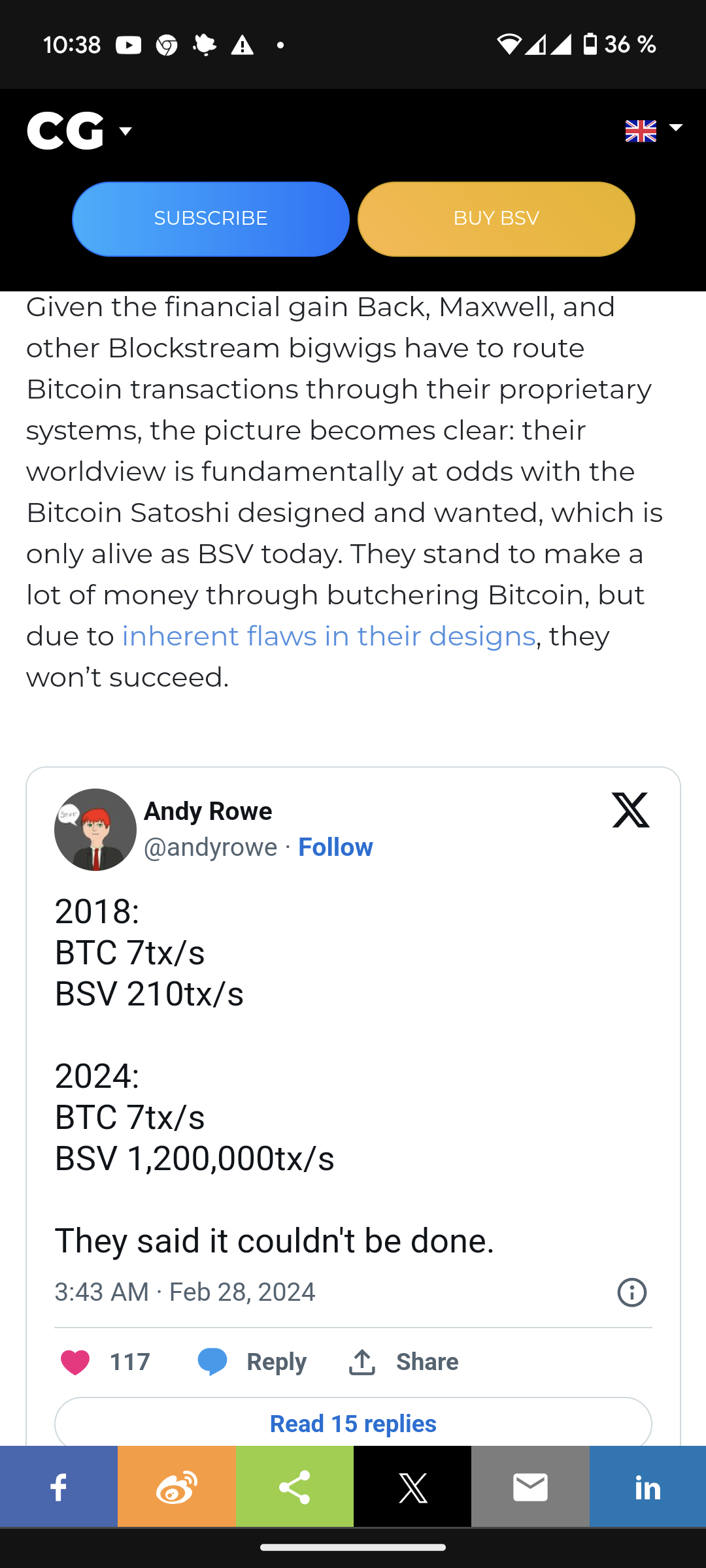Tap the Share upload icon on tweet
The height and width of the screenshot is (1568, 706).
point(362,1362)
